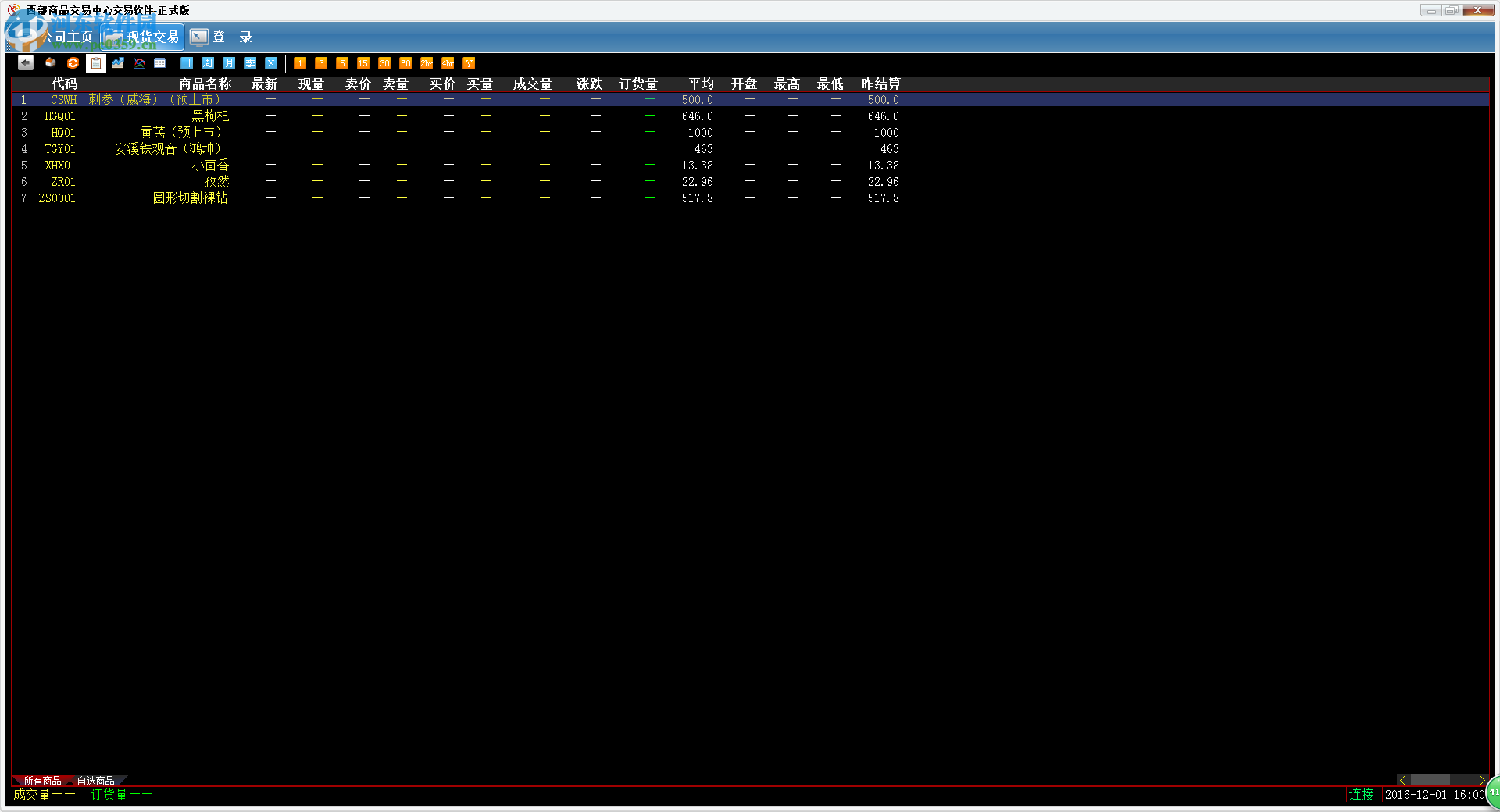This screenshot has height=812, width=1500.
Task: Sort by the 开盘 column header
Action: (744, 84)
